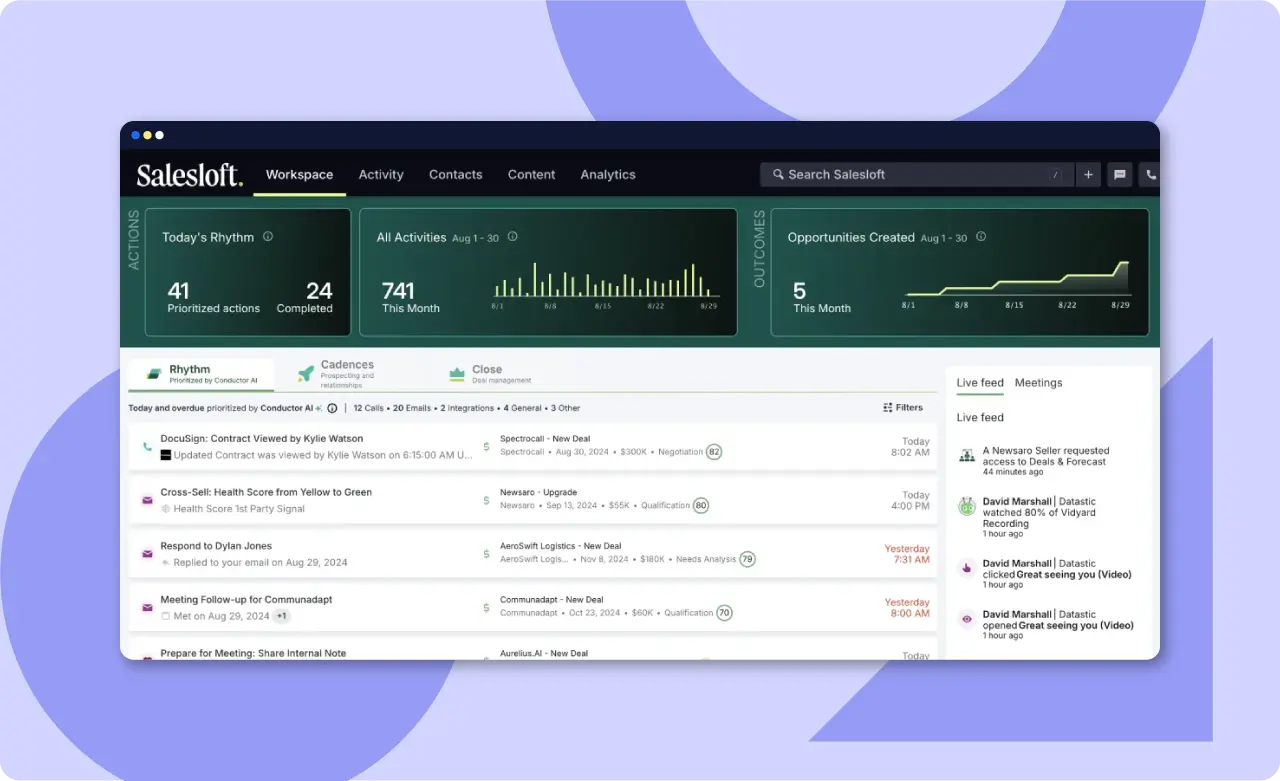Go to the Contacts tab
The image size is (1280, 781).
[x=455, y=174]
